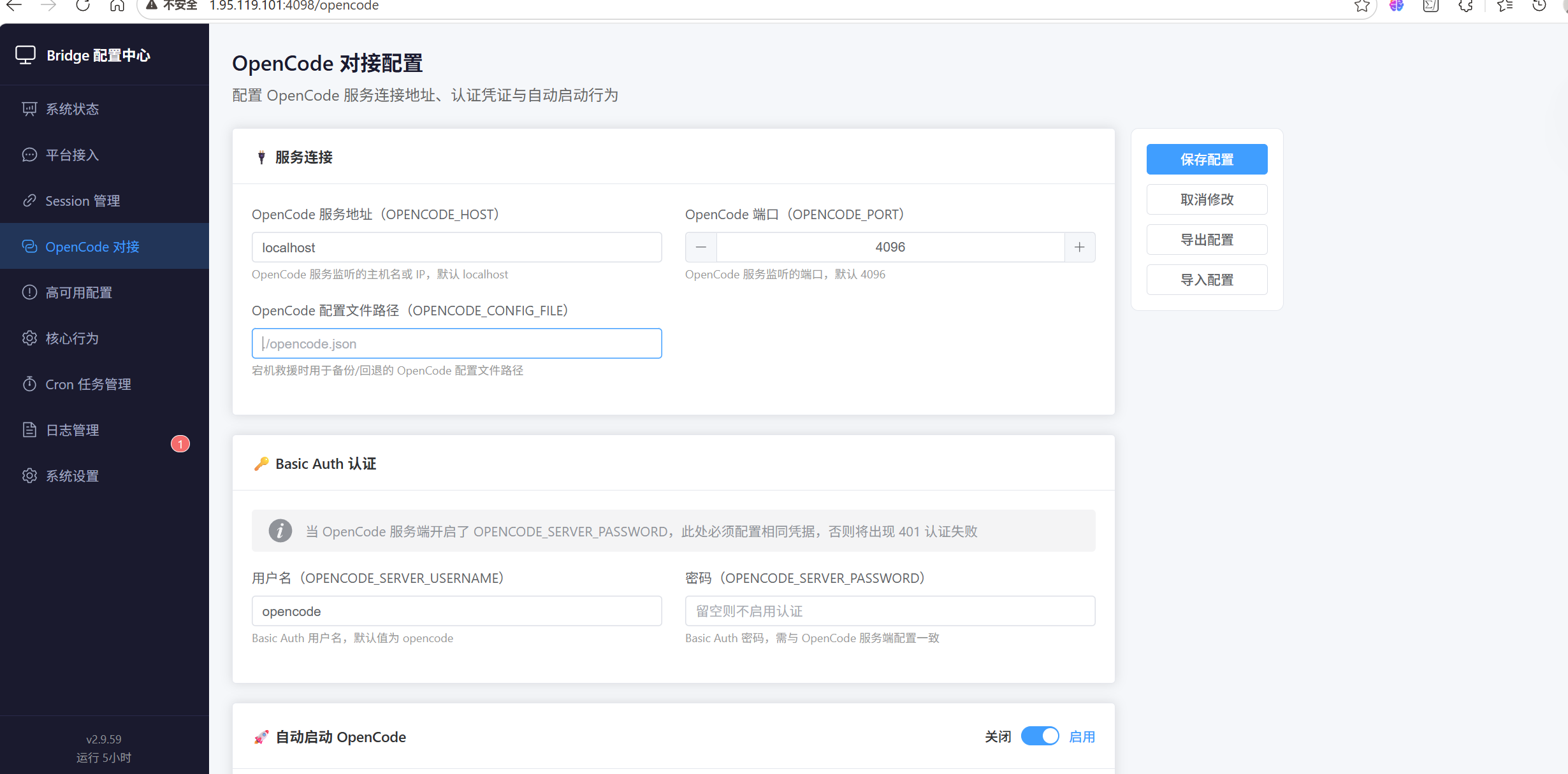This screenshot has width=1568, height=774.
Task: Focus the 密码 password field
Action: pos(890,611)
